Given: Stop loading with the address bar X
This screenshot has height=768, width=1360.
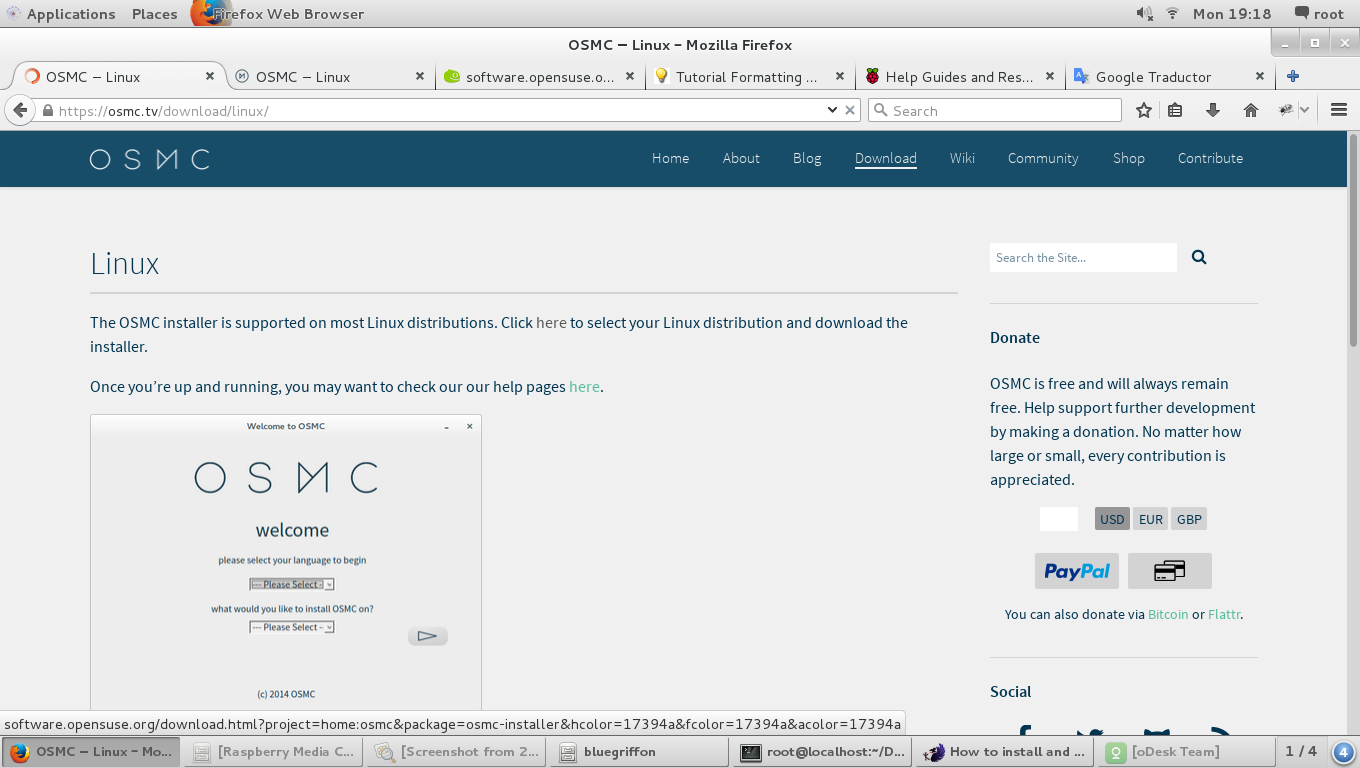Looking at the screenshot, I should (851, 110).
